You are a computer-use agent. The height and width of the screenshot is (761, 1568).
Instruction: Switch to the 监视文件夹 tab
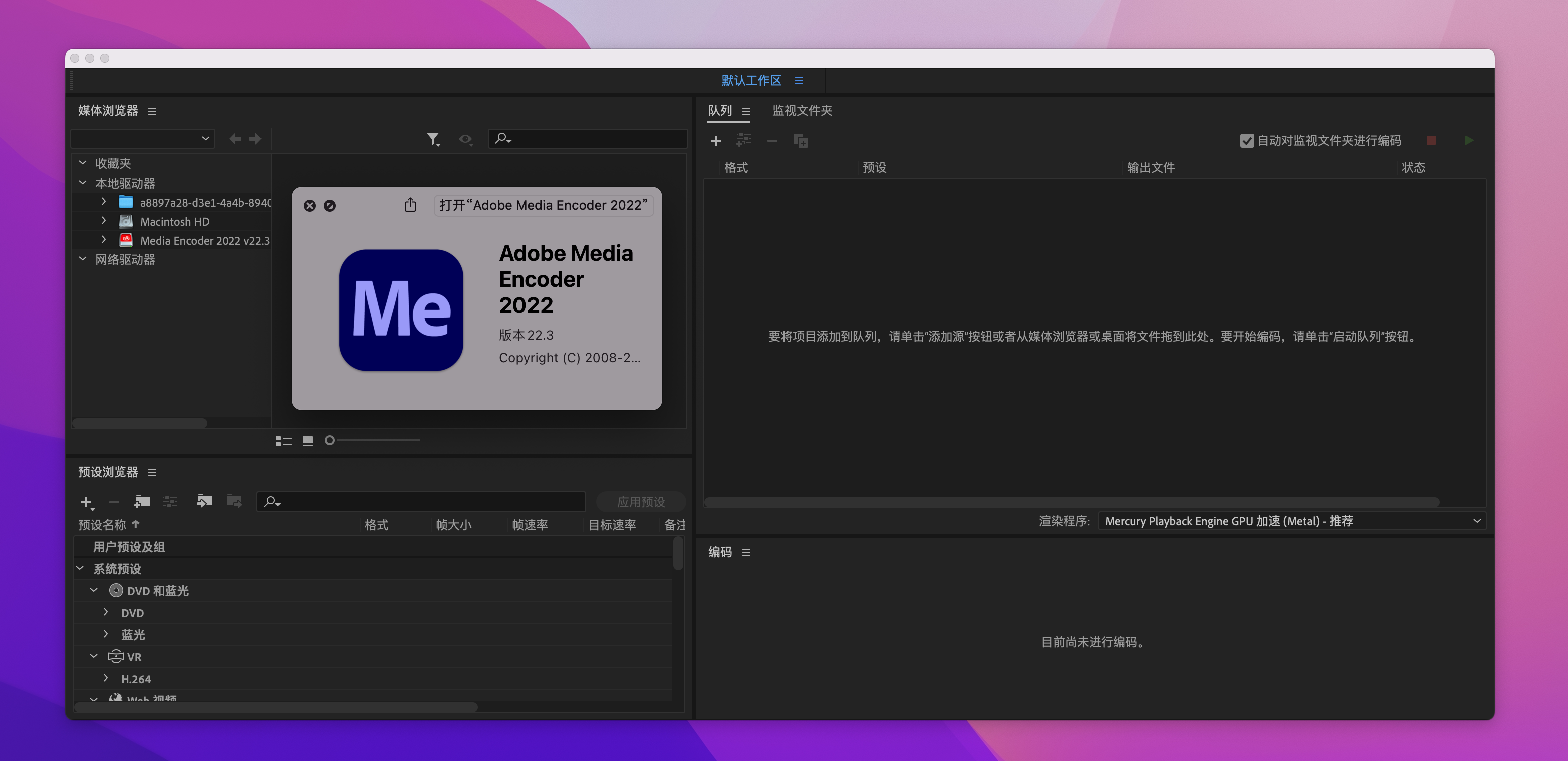click(802, 111)
